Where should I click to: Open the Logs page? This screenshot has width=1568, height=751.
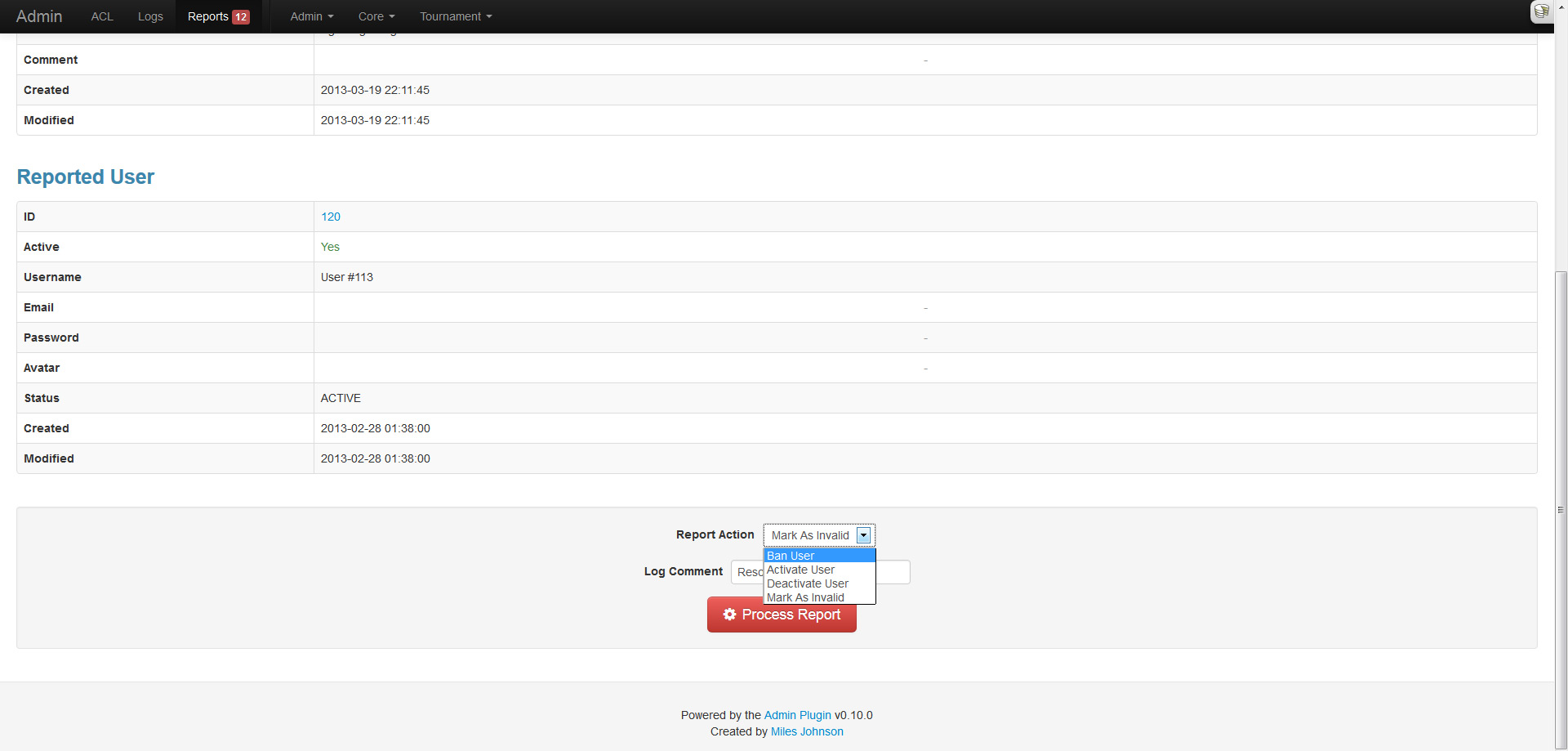coord(150,16)
